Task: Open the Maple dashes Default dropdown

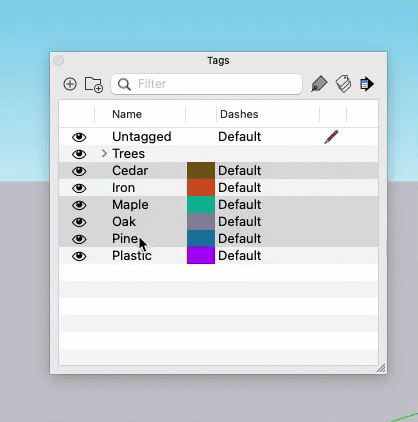Action: coord(239,205)
